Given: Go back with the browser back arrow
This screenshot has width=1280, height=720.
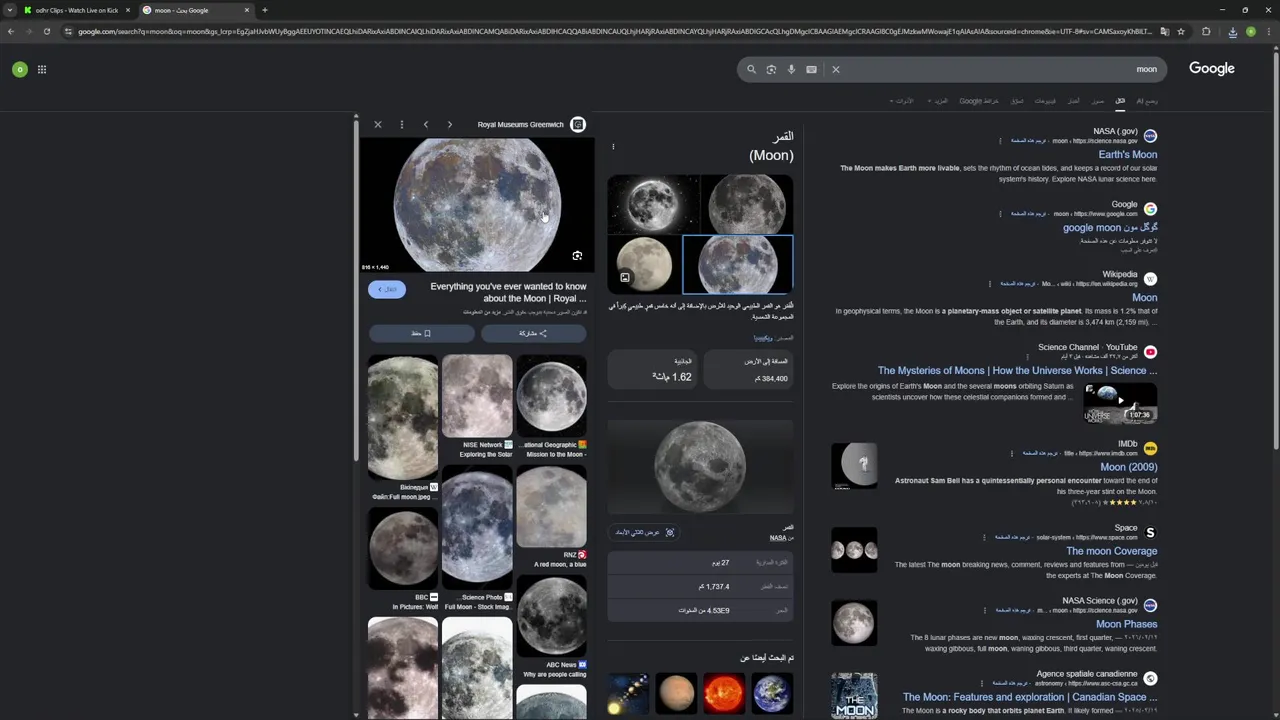Looking at the screenshot, I should coord(11,31).
